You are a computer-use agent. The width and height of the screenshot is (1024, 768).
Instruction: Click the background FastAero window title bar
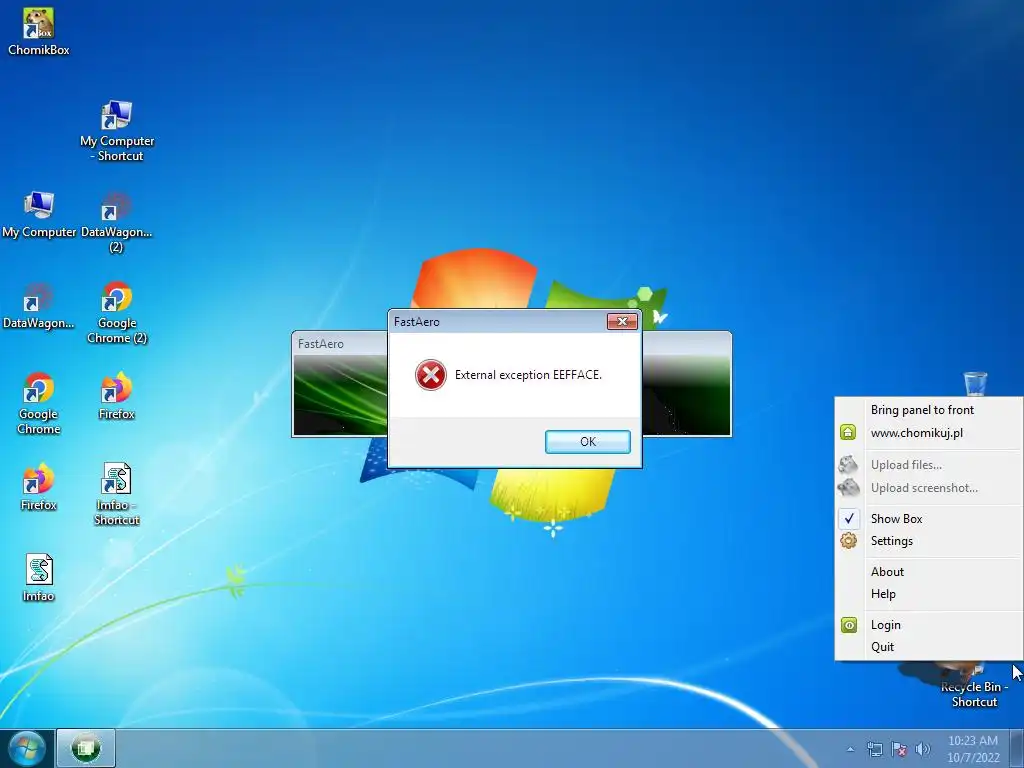pos(340,344)
